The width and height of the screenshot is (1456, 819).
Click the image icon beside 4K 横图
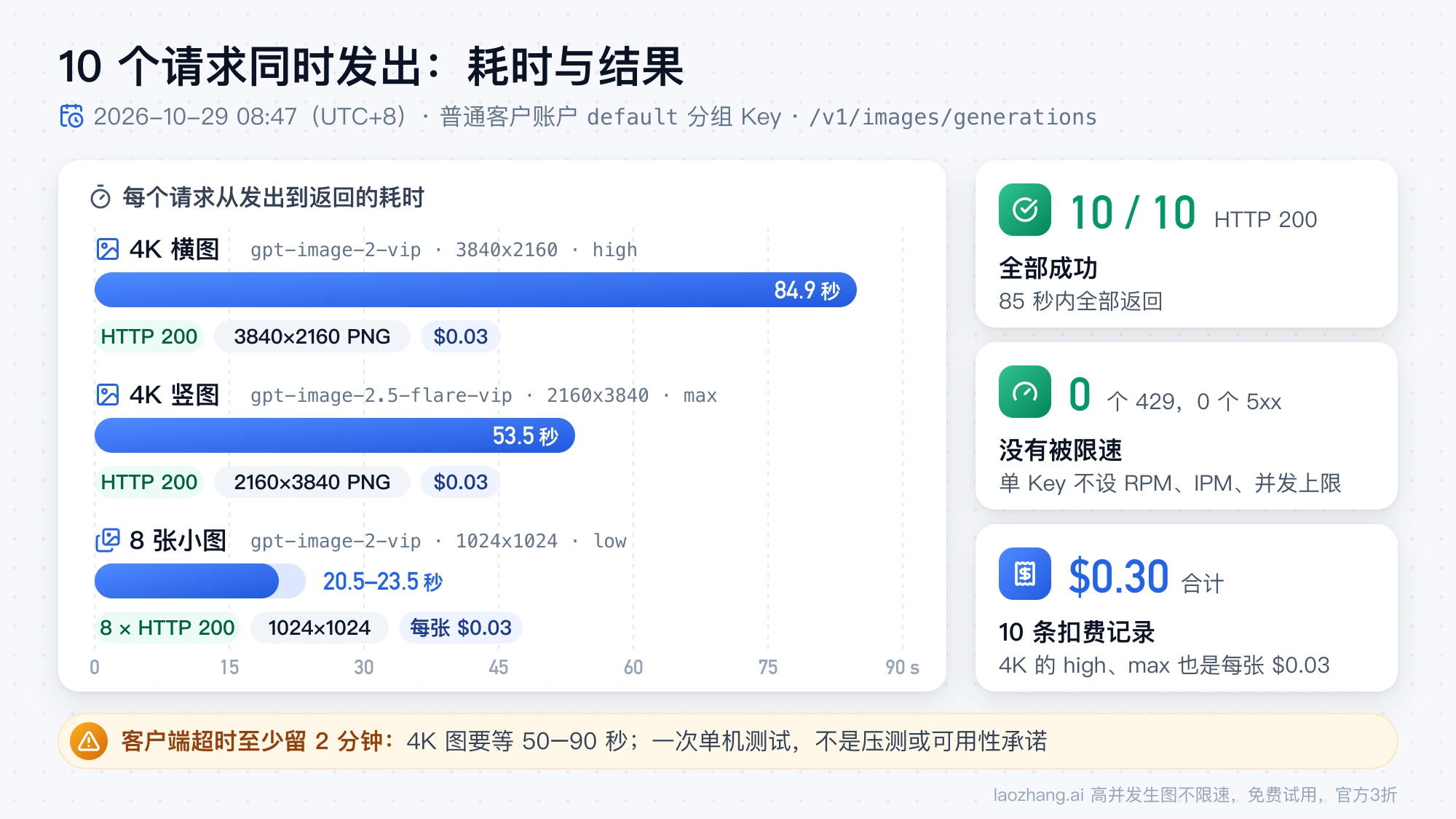[108, 249]
